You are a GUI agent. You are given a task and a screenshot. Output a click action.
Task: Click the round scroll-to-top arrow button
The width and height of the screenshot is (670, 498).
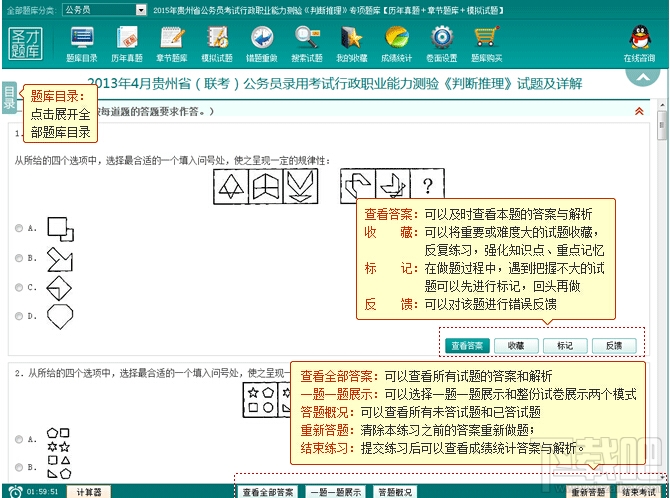[643, 76]
